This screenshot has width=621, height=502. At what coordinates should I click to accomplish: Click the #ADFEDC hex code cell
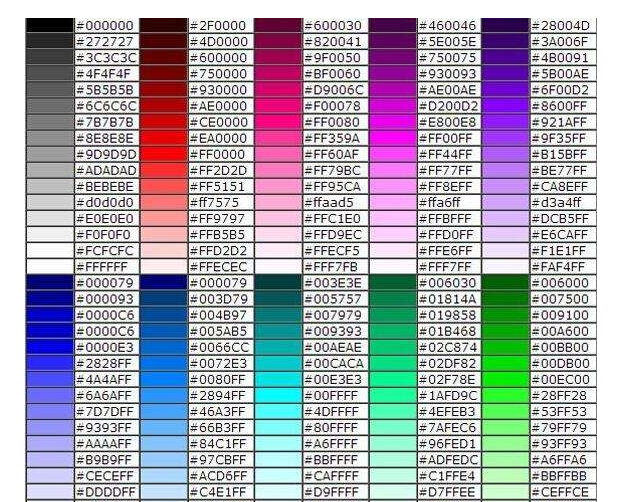tap(449, 460)
